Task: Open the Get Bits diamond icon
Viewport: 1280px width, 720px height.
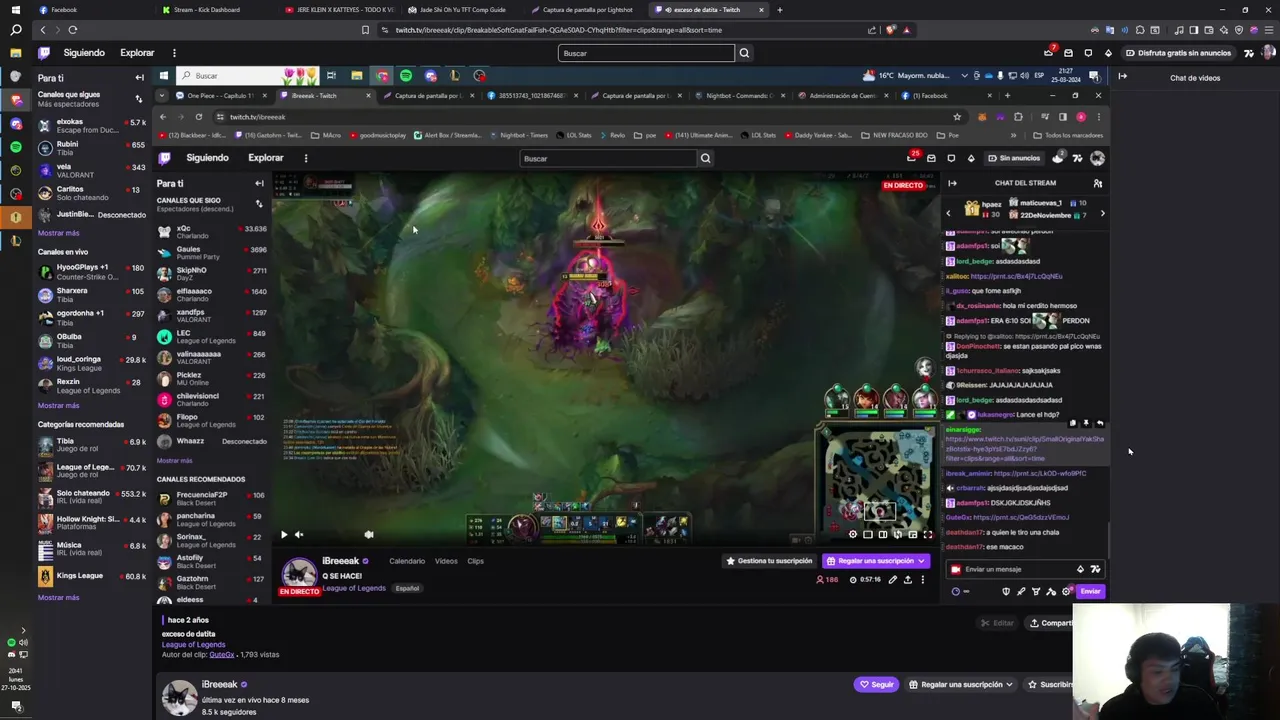Action: click(x=1108, y=53)
